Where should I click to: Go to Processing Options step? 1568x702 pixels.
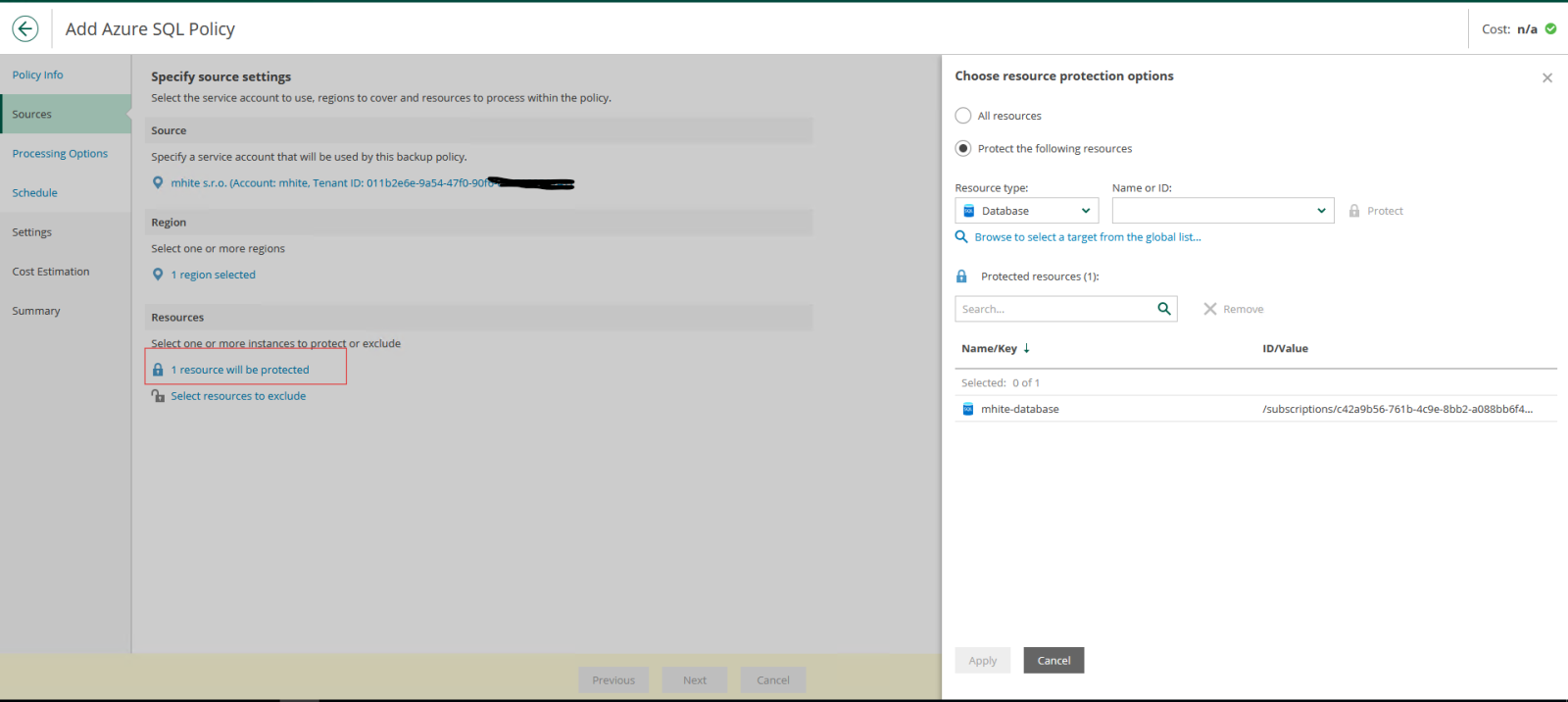60,154
